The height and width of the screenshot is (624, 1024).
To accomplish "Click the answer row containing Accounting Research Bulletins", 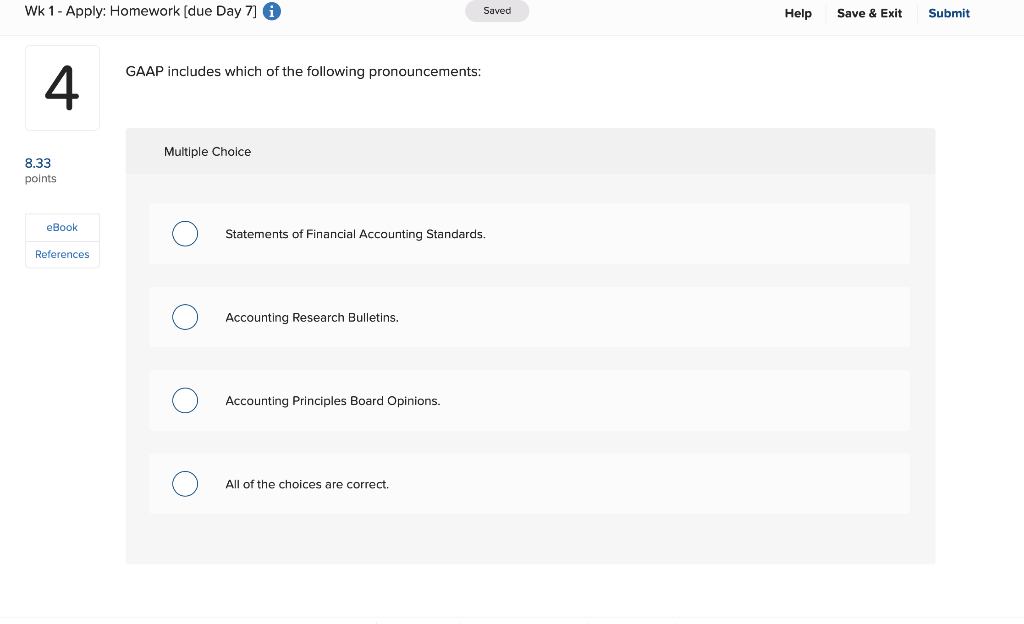I will point(530,317).
